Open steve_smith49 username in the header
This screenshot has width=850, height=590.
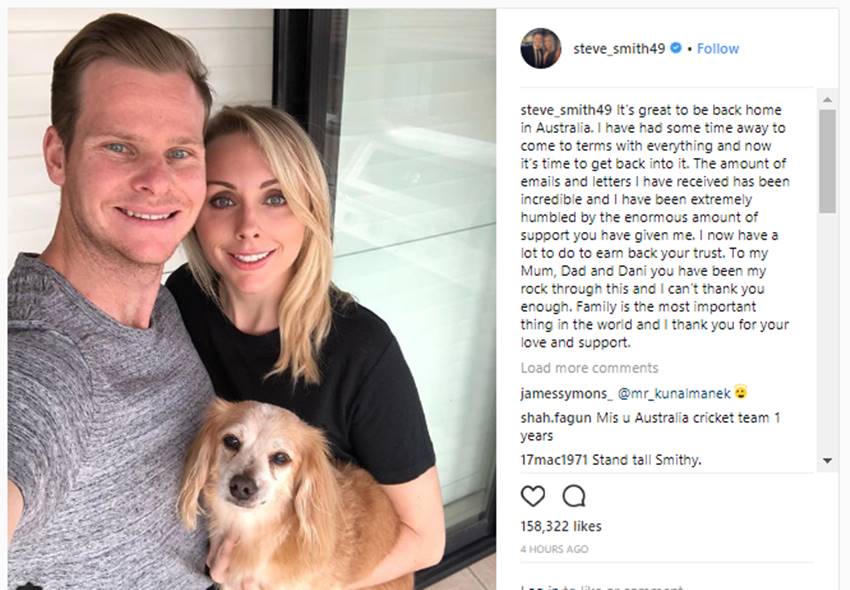(x=619, y=49)
